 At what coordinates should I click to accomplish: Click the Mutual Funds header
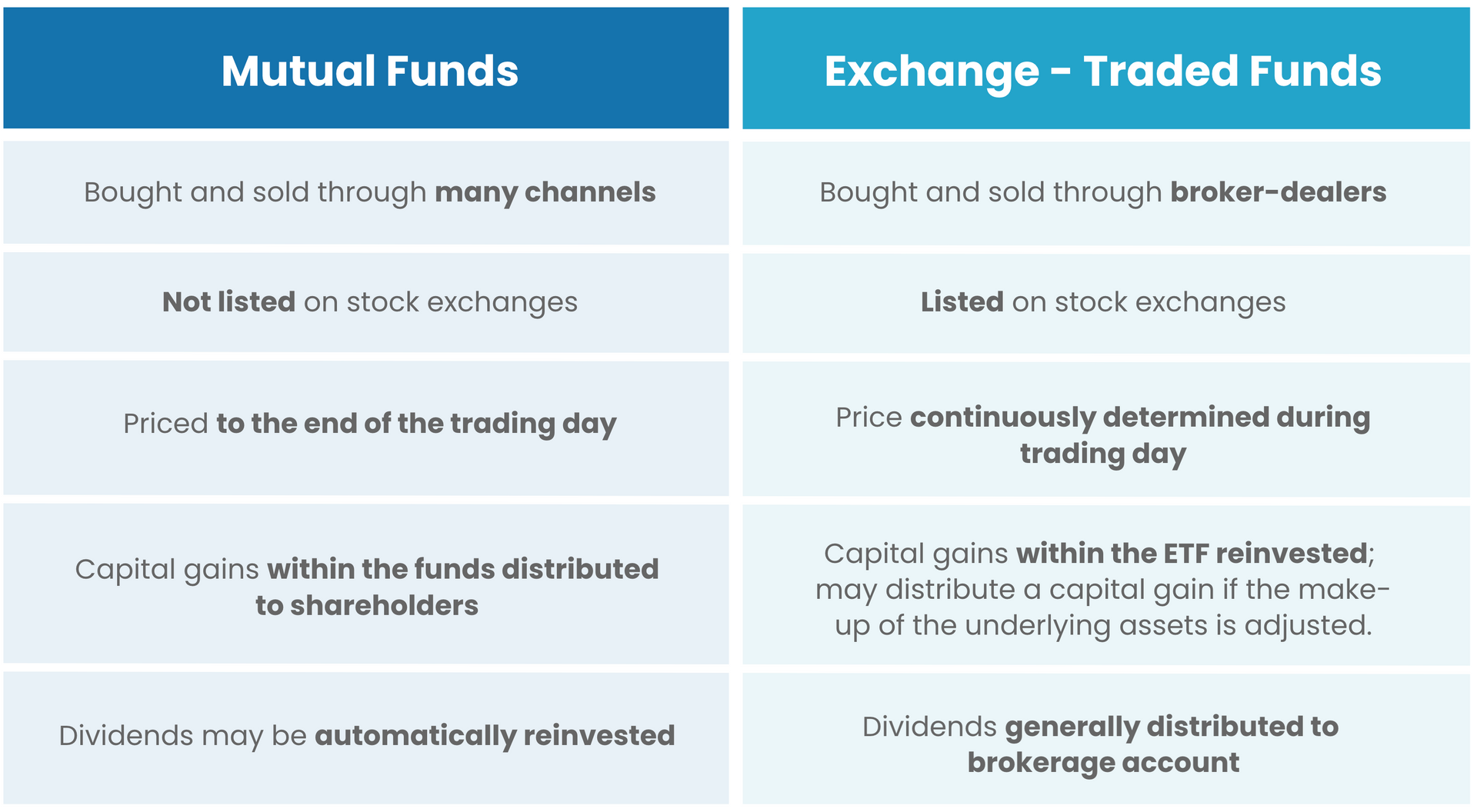(366, 68)
